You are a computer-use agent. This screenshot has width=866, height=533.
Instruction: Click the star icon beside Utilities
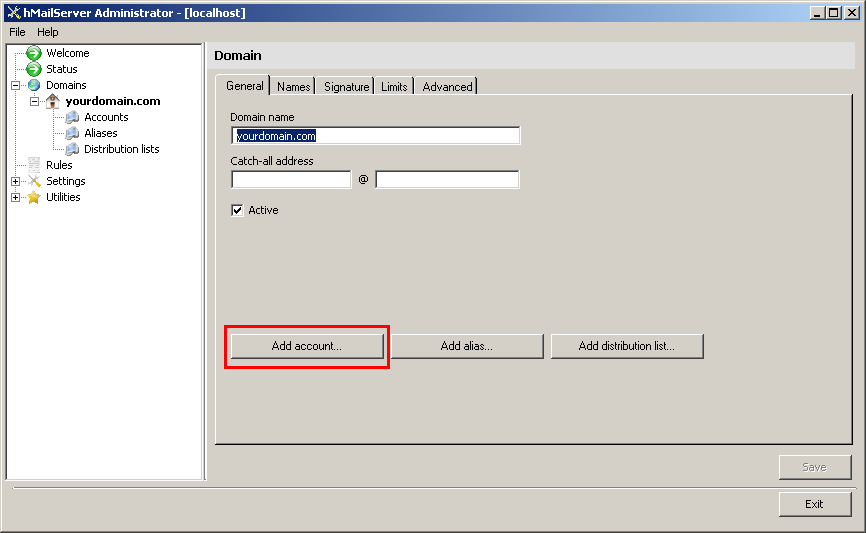[34, 197]
